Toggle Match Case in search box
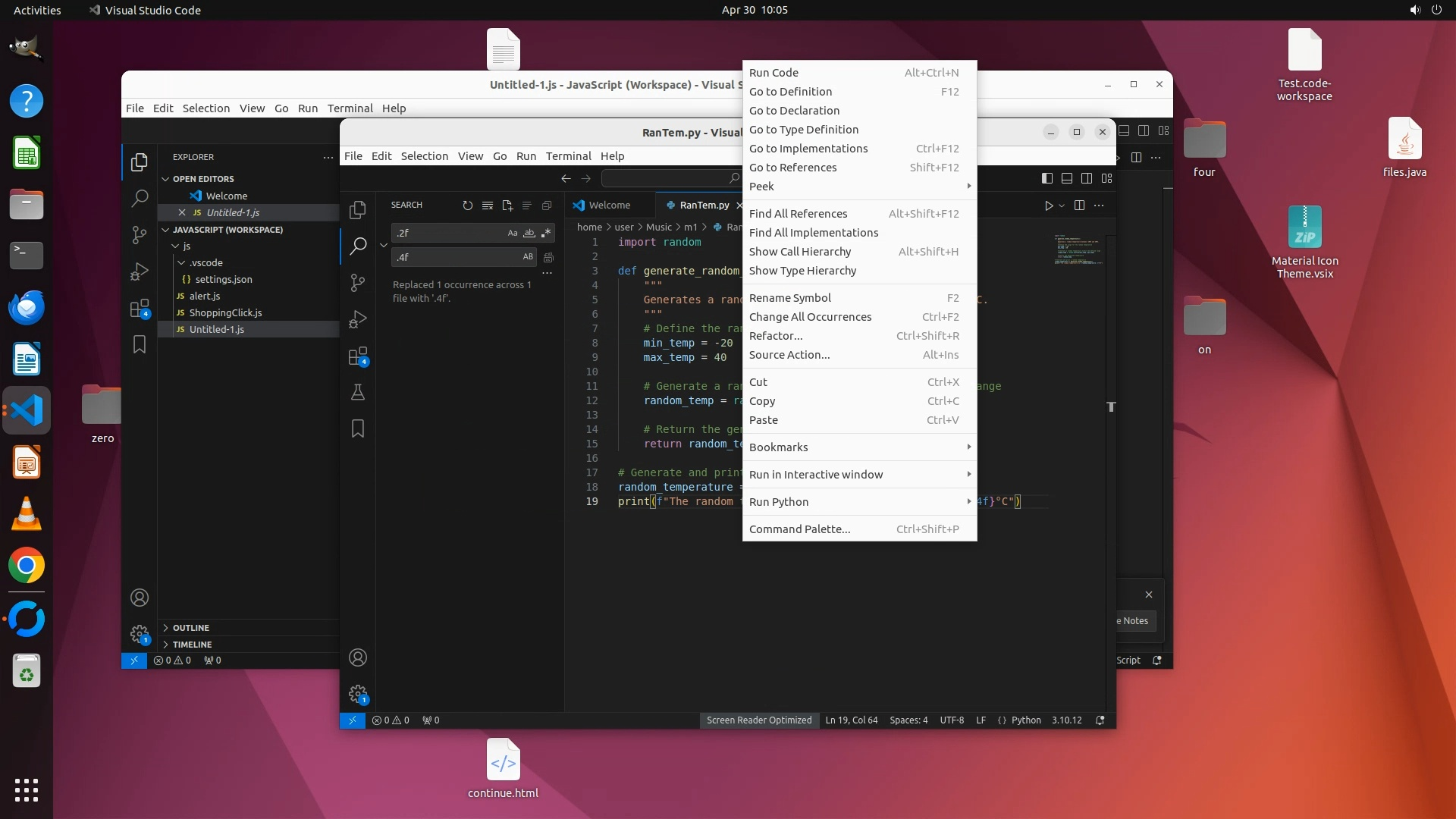The image size is (1456, 819). (x=513, y=233)
